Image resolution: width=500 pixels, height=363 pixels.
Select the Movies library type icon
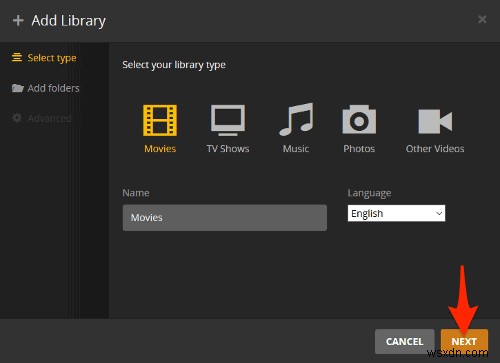tap(160, 120)
